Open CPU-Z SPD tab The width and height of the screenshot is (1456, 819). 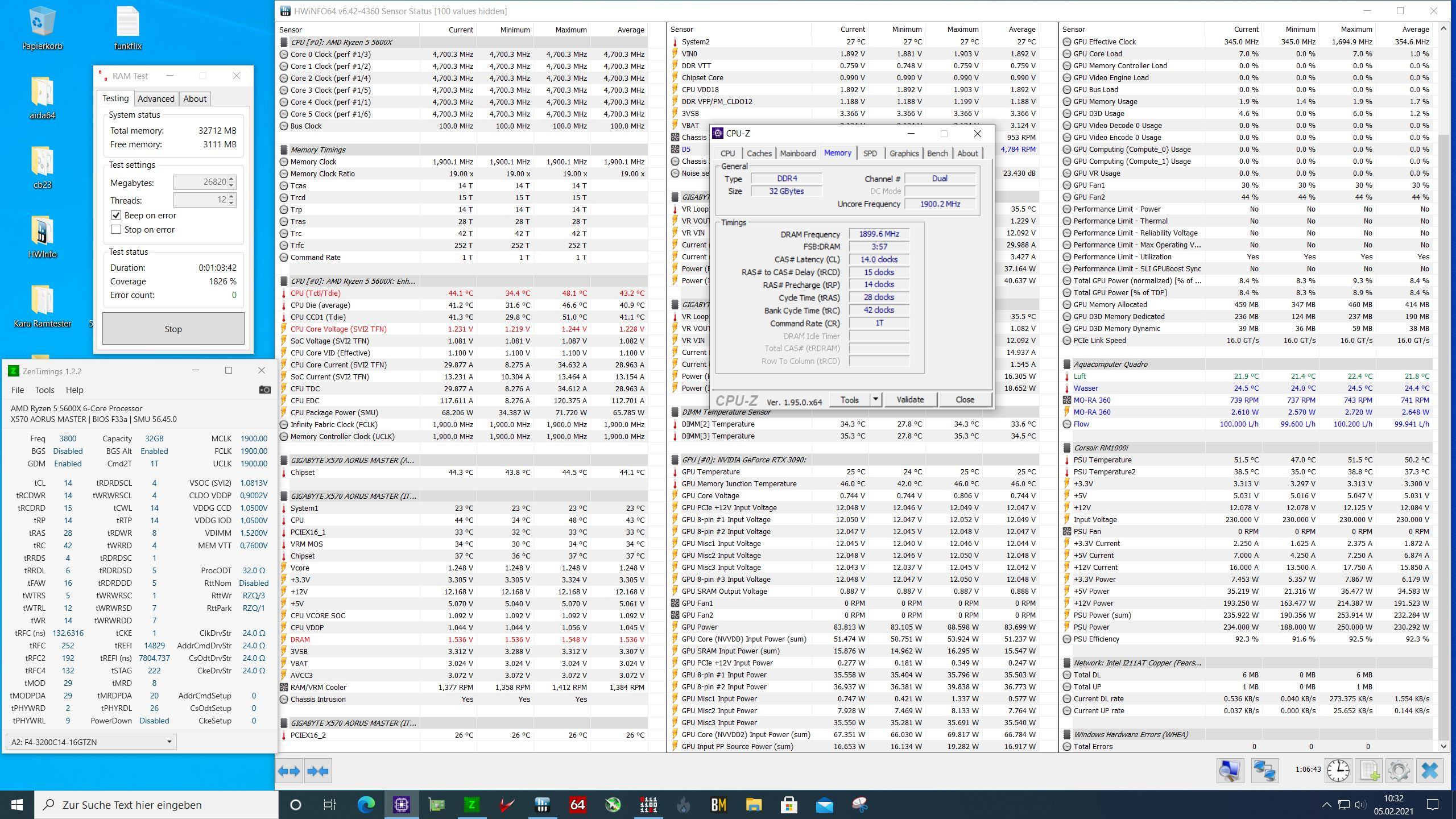point(870,153)
